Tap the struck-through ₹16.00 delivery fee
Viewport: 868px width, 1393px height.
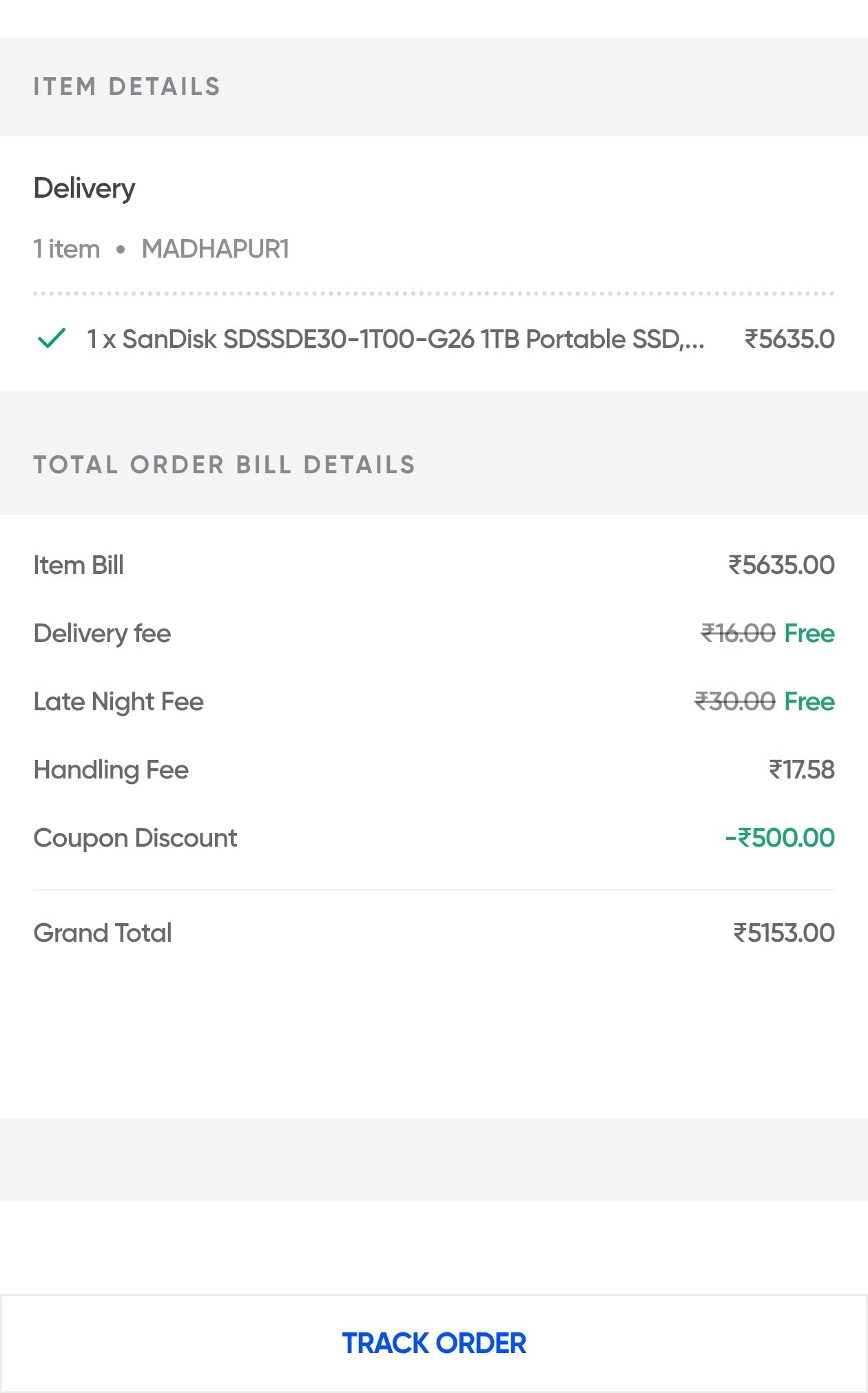coord(738,633)
